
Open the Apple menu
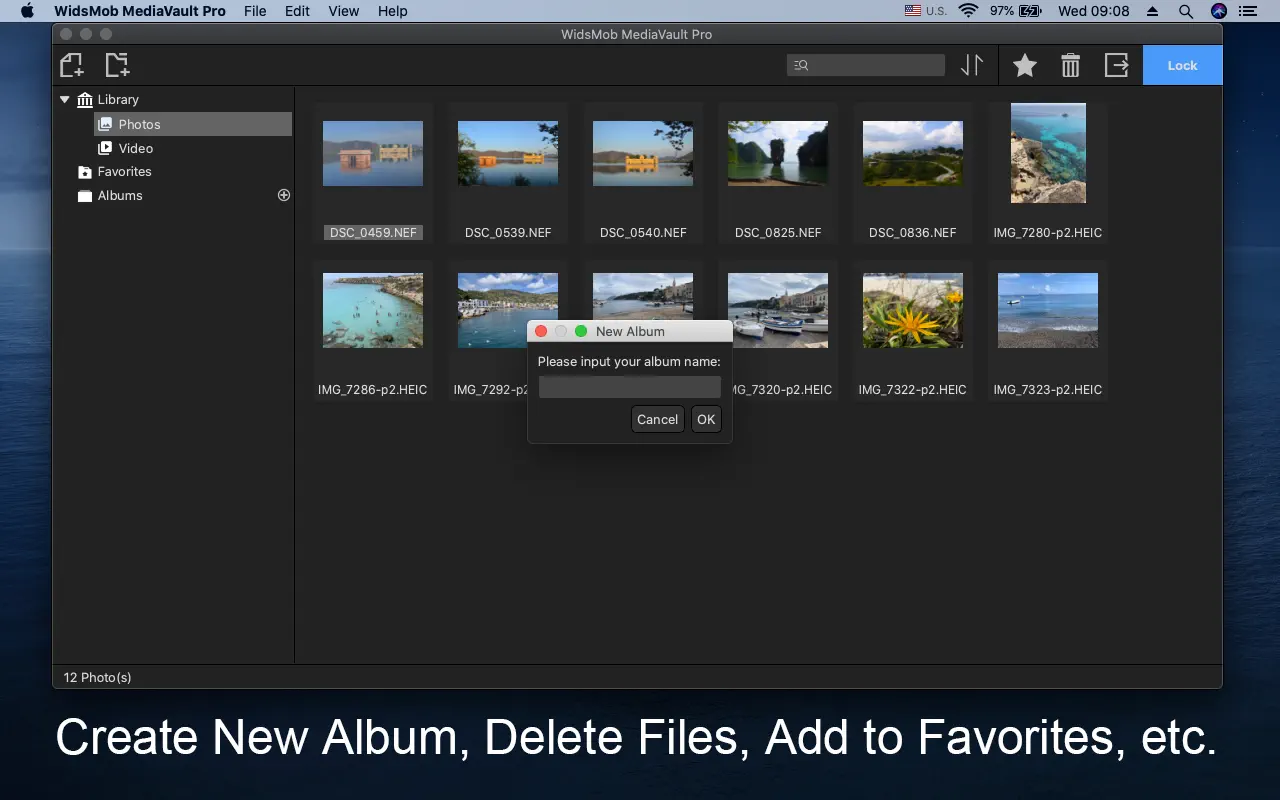[27, 11]
